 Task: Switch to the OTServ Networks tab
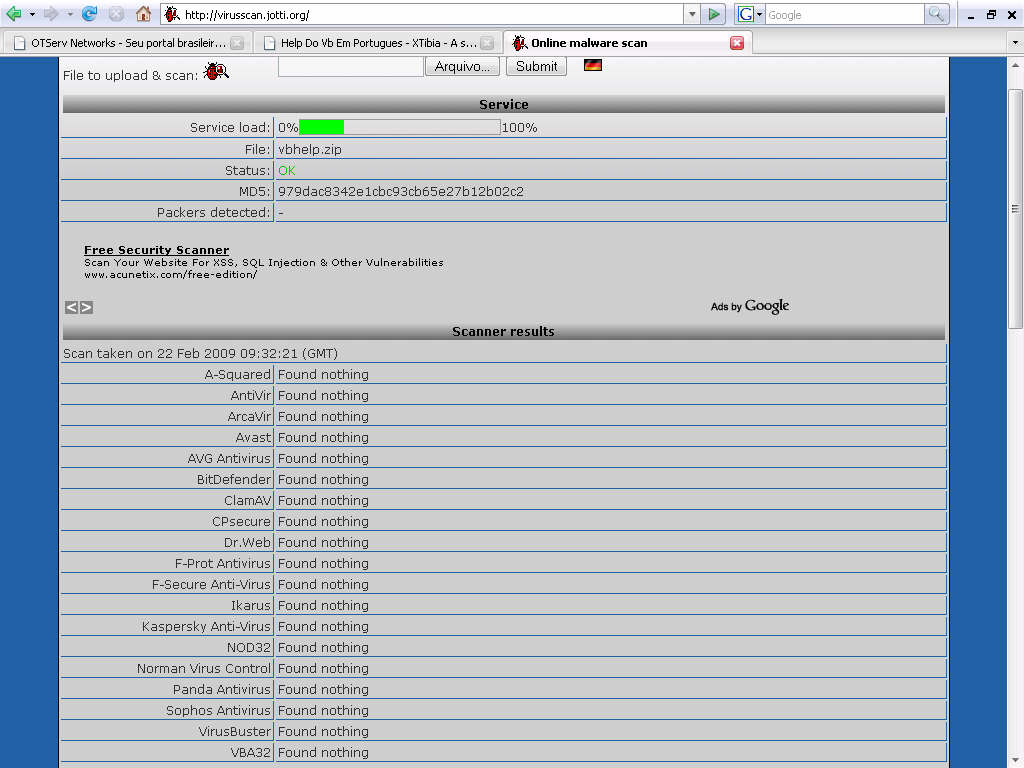click(128, 43)
